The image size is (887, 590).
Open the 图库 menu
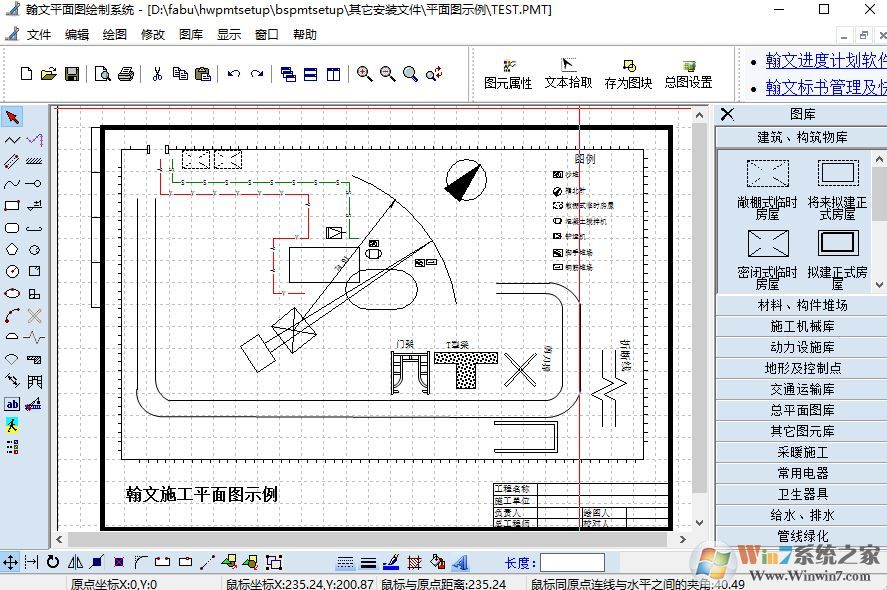pos(191,34)
